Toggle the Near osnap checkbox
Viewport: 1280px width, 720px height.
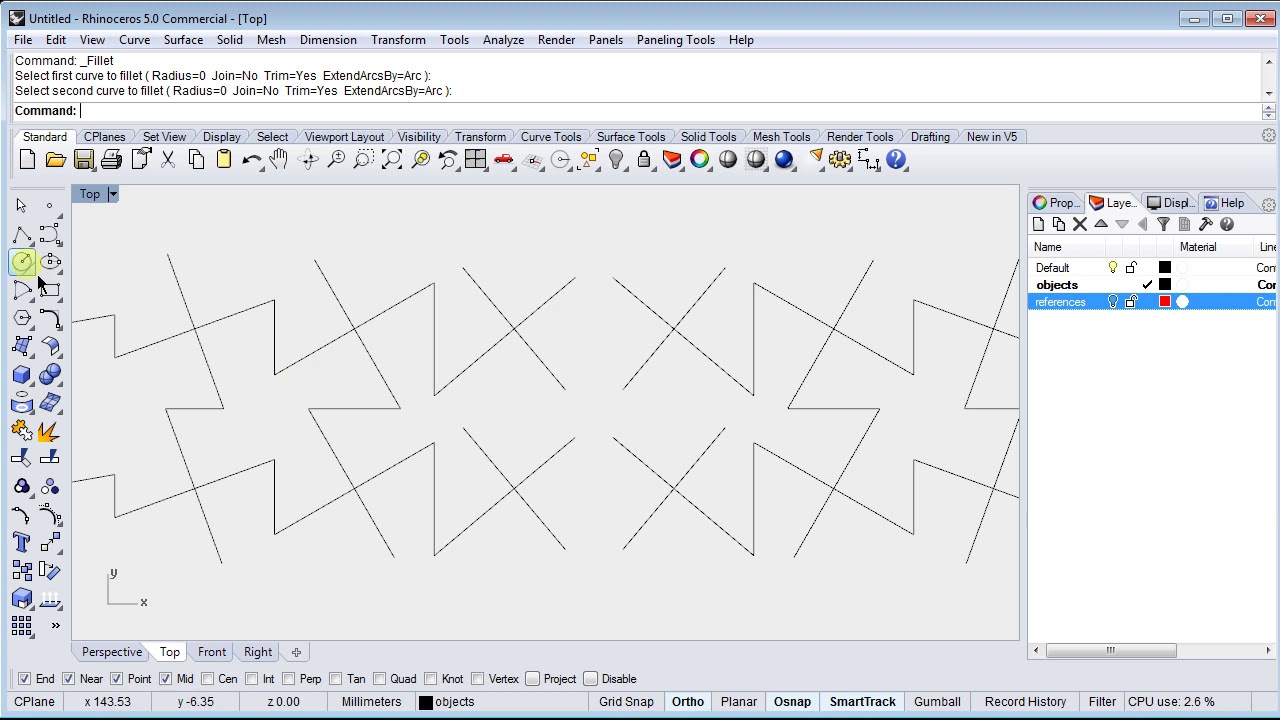click(x=68, y=679)
